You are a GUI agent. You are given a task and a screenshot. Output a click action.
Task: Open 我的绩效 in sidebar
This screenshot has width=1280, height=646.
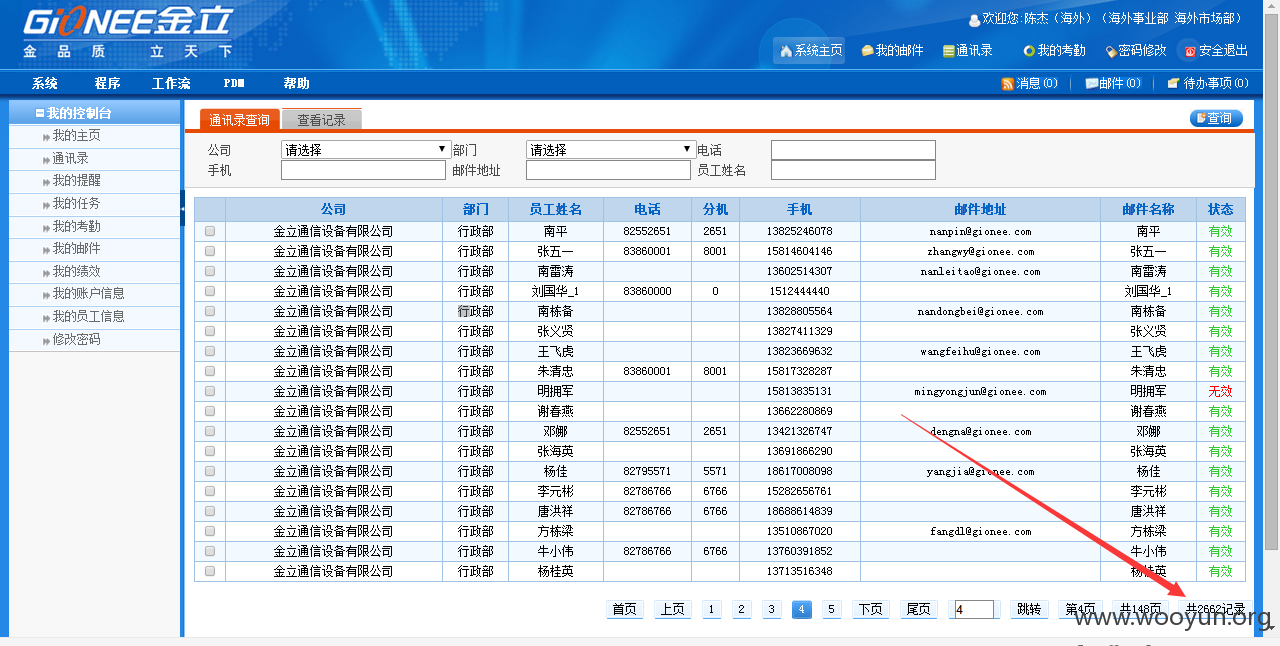click(76, 271)
